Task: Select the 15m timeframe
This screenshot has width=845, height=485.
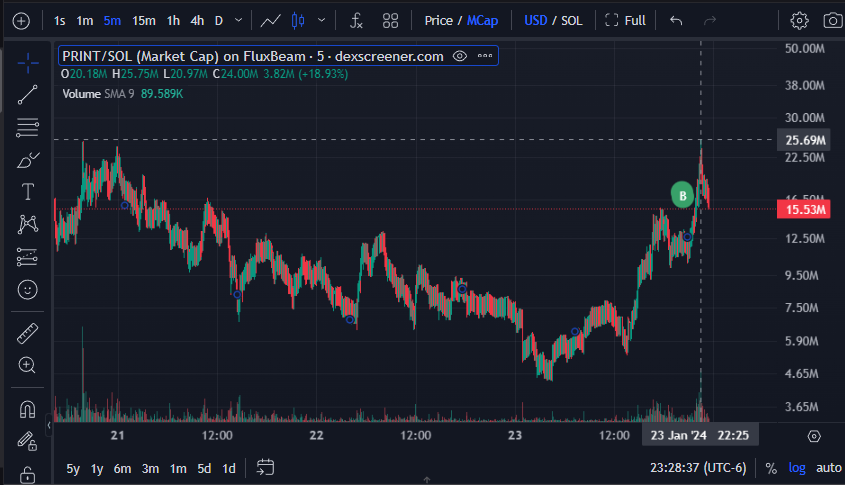Action: 144,21
